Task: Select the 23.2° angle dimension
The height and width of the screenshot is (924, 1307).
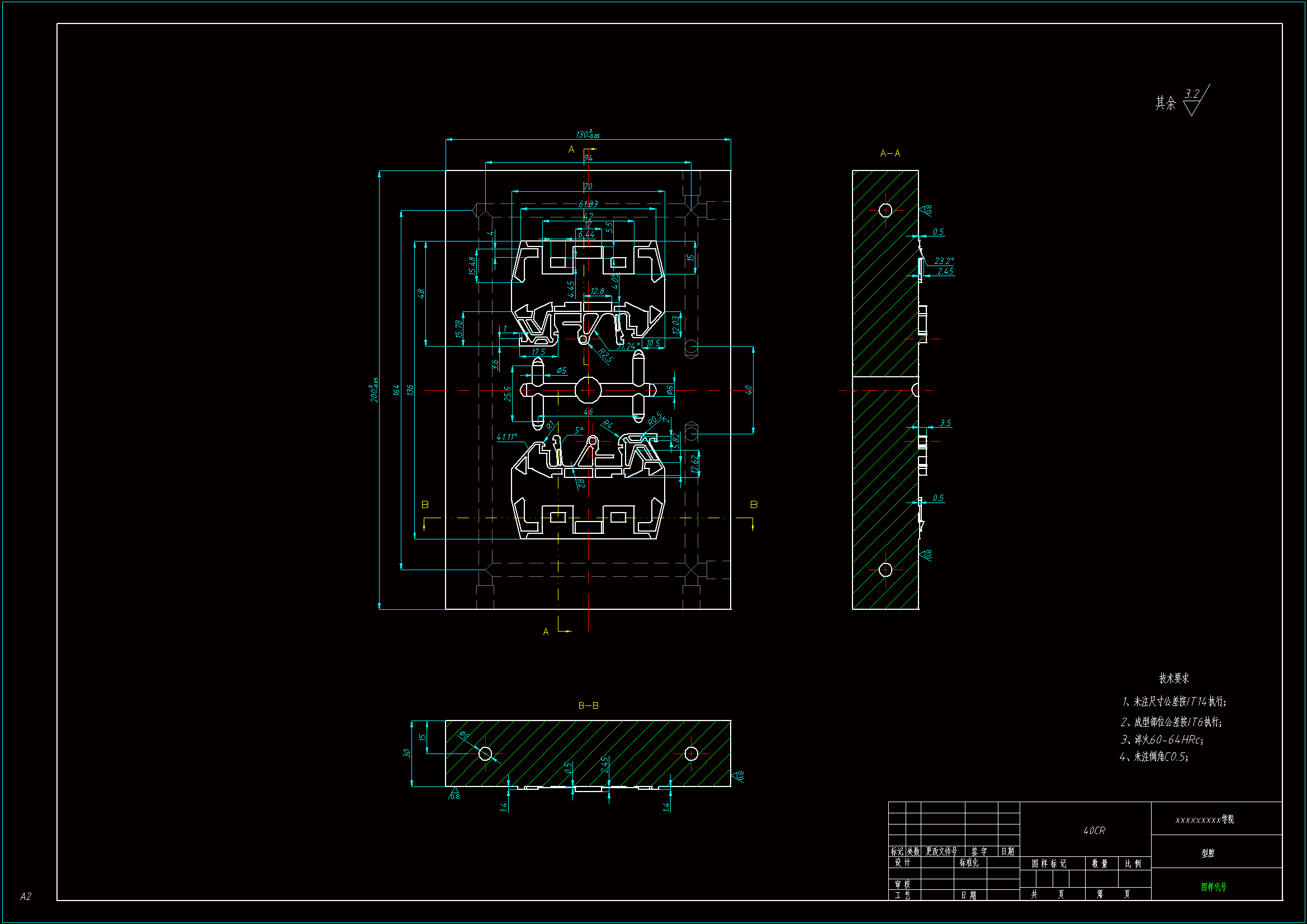Action: (944, 260)
